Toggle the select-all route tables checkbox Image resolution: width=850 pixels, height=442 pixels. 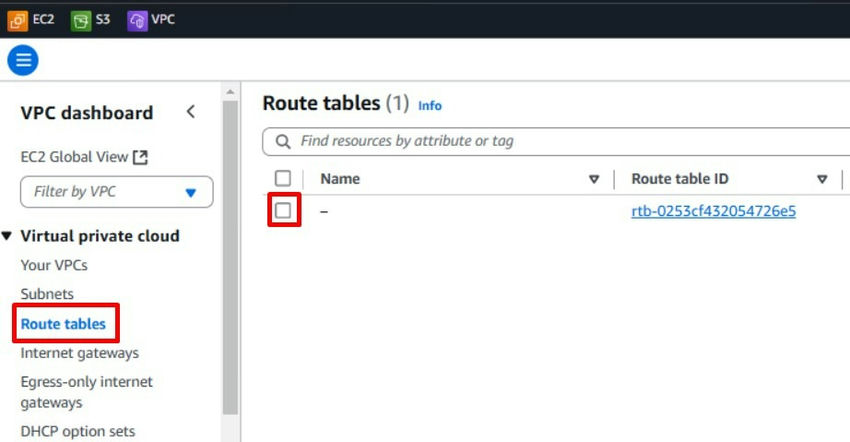(283, 178)
